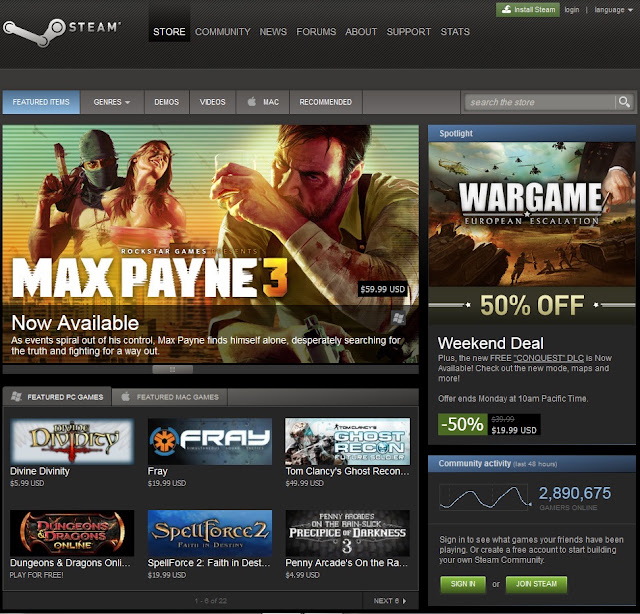This screenshot has width=640, height=614.
Task: Open the SpellForce 2 thumbnail
Action: [x=210, y=533]
